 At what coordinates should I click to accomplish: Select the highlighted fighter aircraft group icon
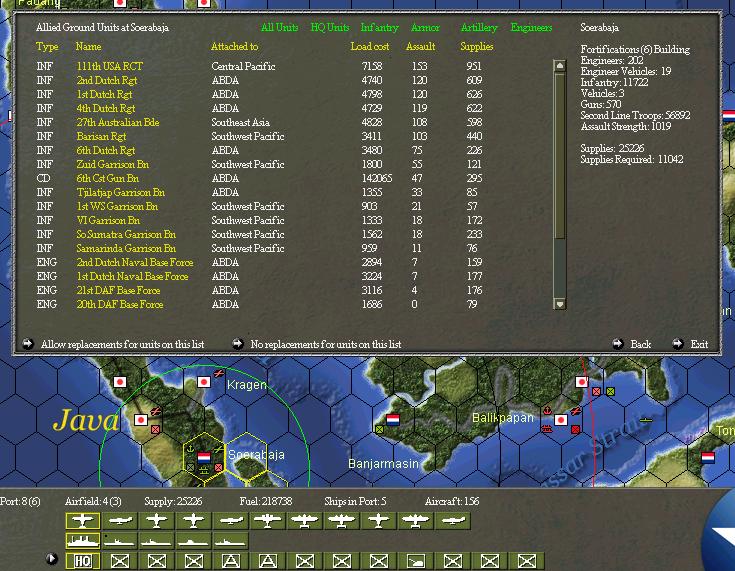[82, 520]
